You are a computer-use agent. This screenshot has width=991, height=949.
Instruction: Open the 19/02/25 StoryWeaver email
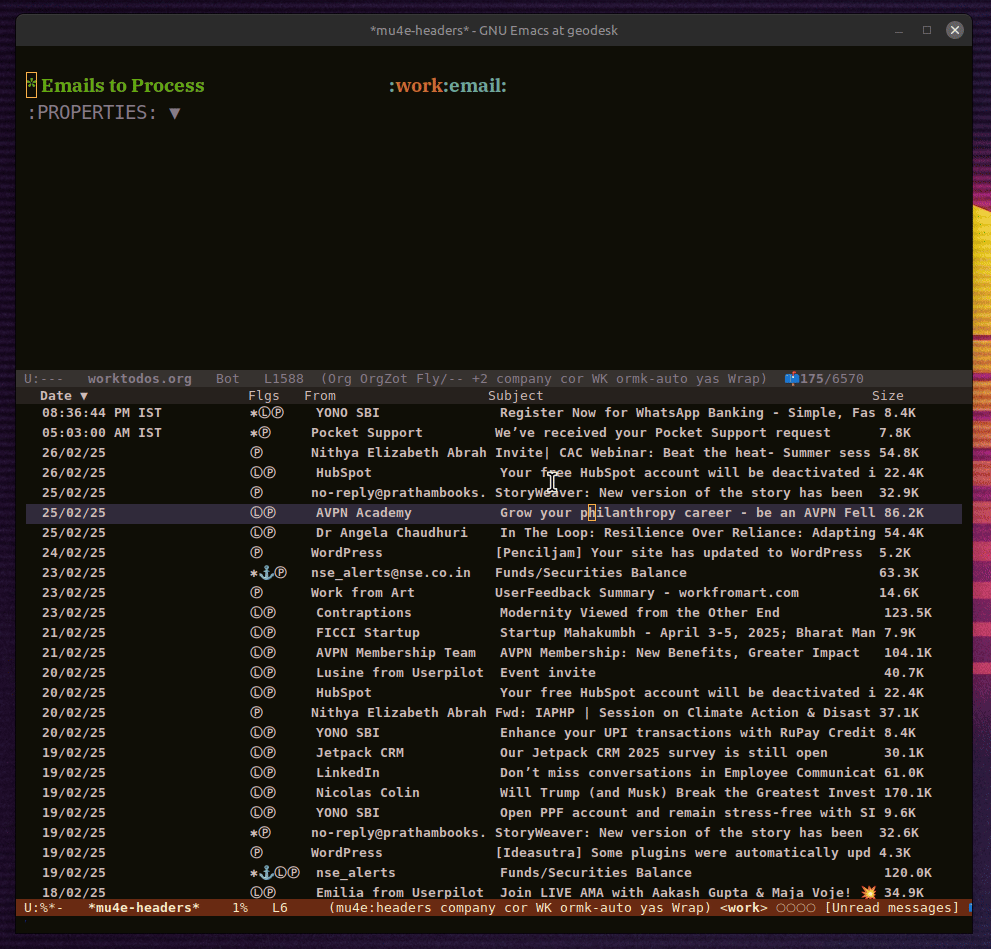point(494,833)
